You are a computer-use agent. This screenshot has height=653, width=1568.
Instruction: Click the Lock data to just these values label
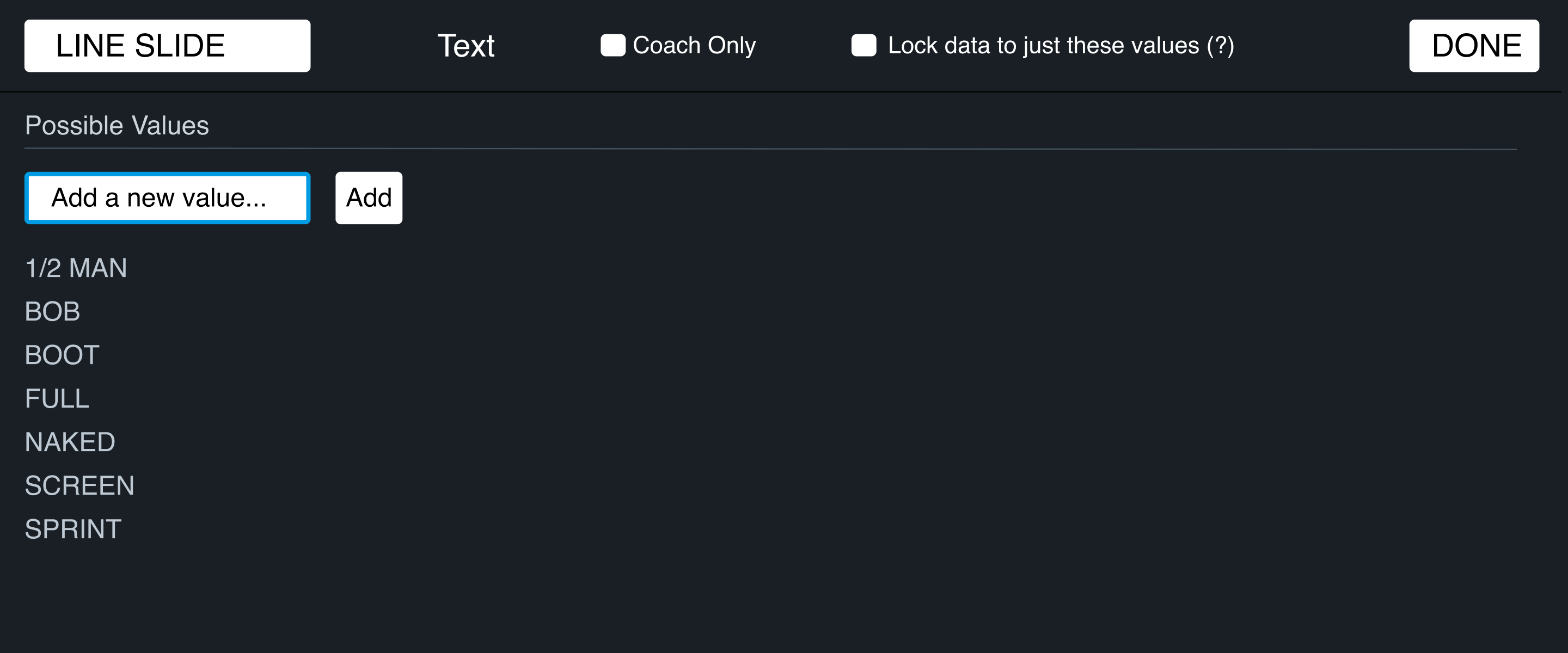pos(1043,45)
